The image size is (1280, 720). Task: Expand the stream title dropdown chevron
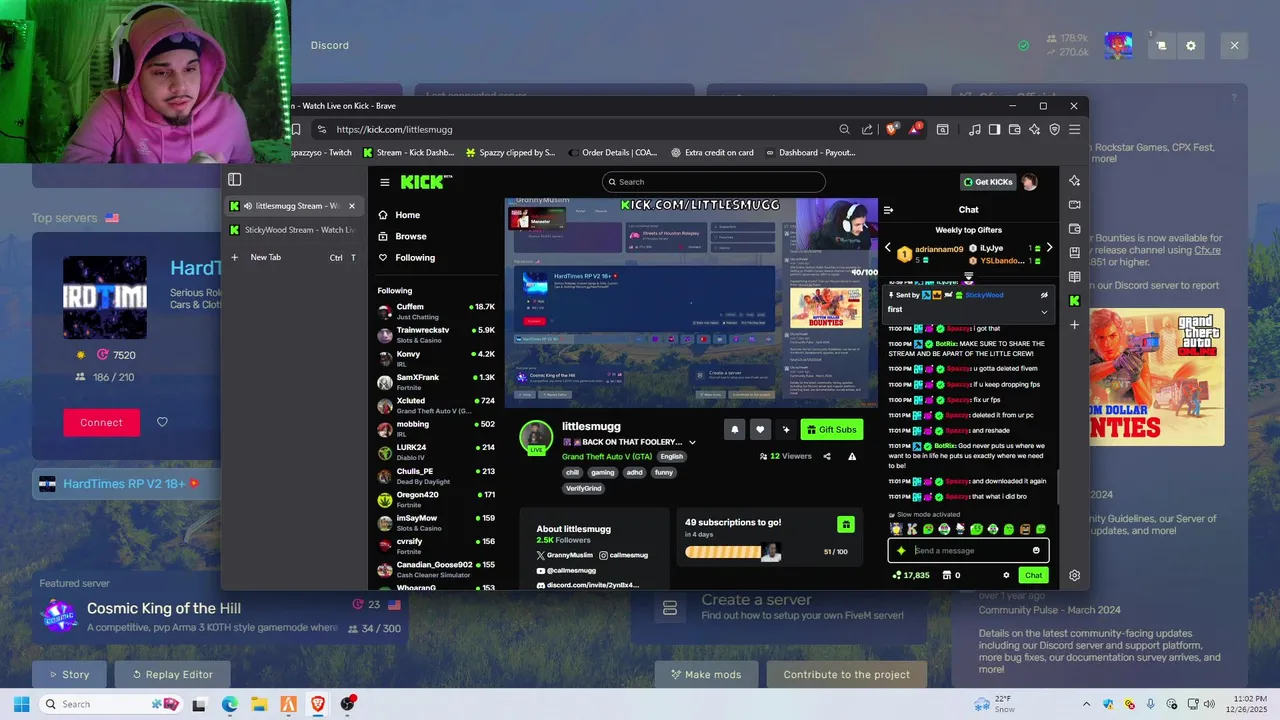pyautogui.click(x=692, y=442)
